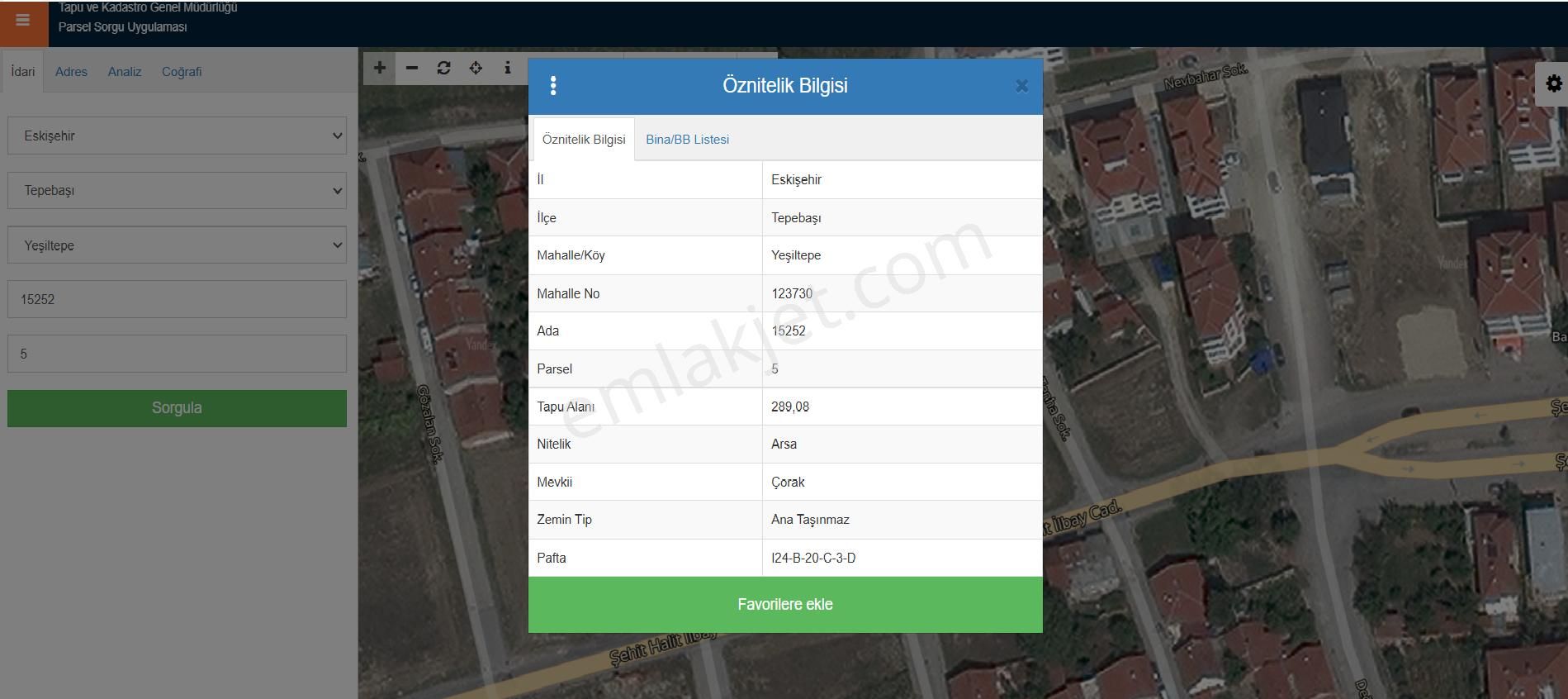
Task: Click the Nevbahar Sok. map label
Action: (x=1205, y=77)
